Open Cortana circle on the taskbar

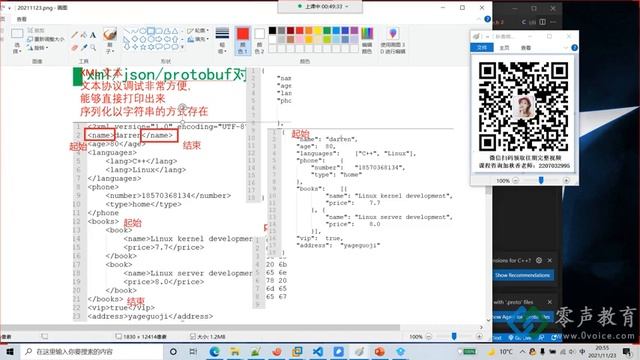click(x=173, y=351)
